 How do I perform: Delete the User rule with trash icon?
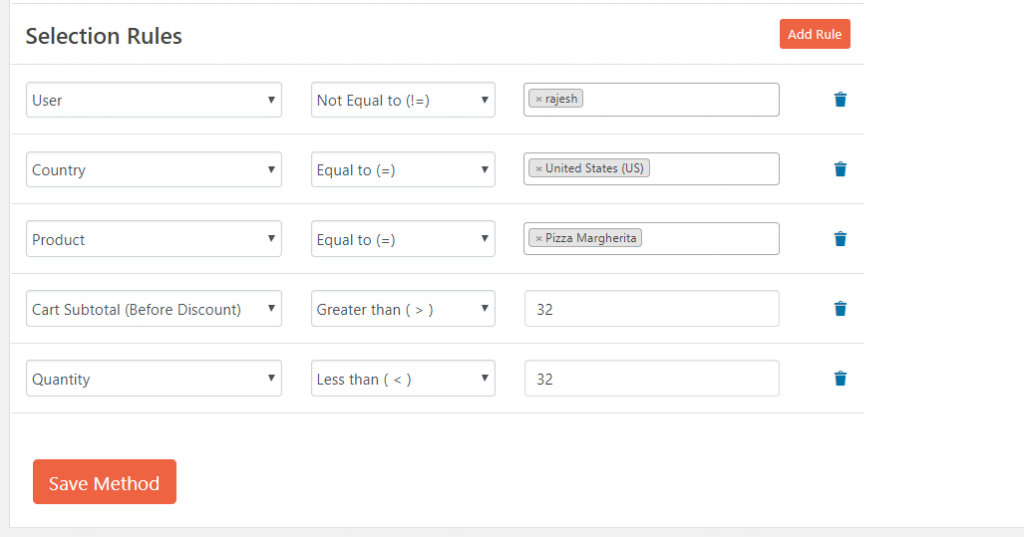[840, 100]
